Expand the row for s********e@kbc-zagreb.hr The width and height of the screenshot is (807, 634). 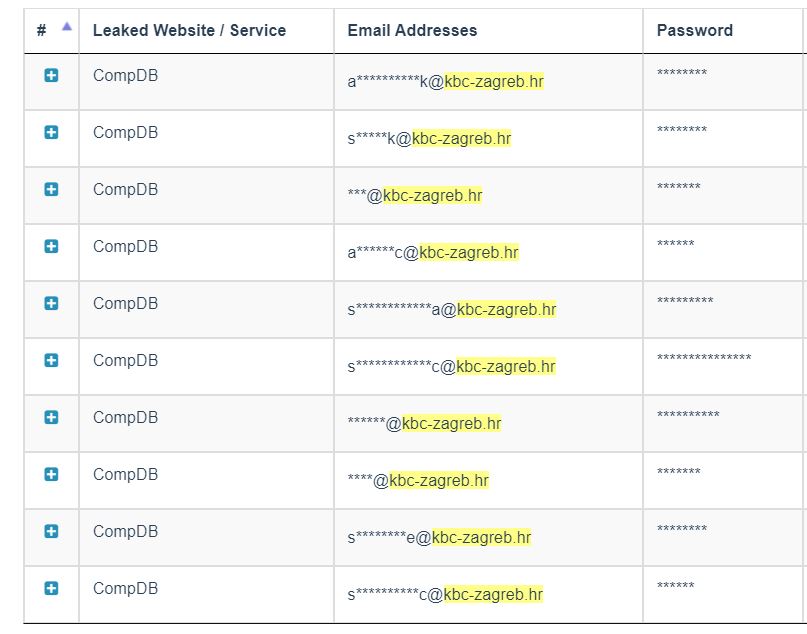pyautogui.click(x=51, y=531)
